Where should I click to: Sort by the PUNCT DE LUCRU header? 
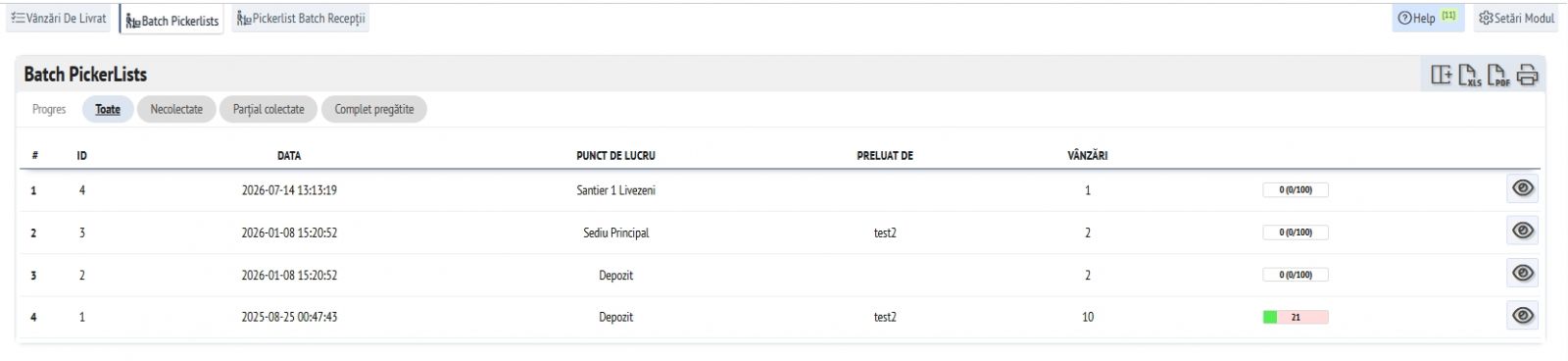(615, 155)
